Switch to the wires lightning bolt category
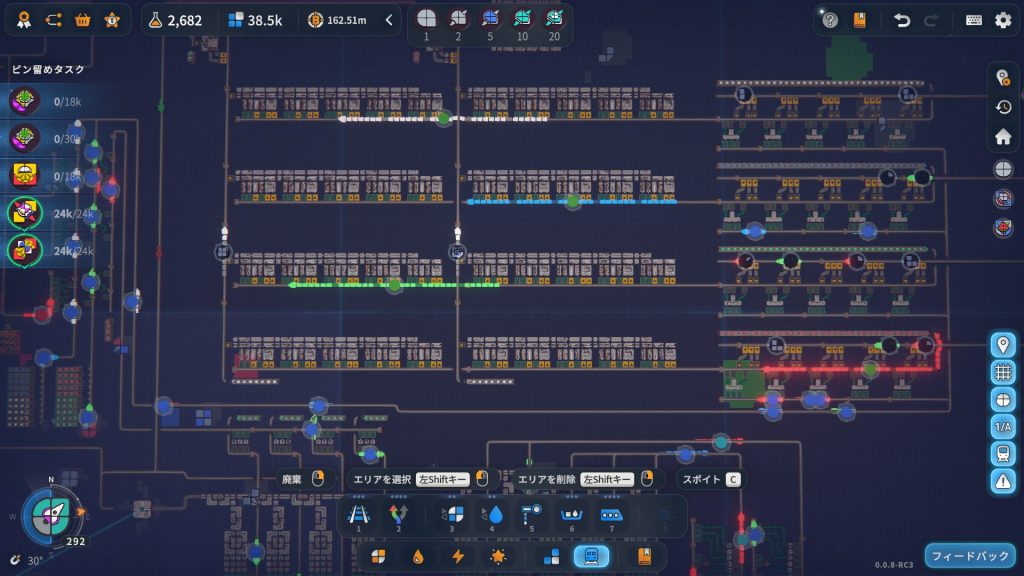The height and width of the screenshot is (576, 1024). (458, 556)
